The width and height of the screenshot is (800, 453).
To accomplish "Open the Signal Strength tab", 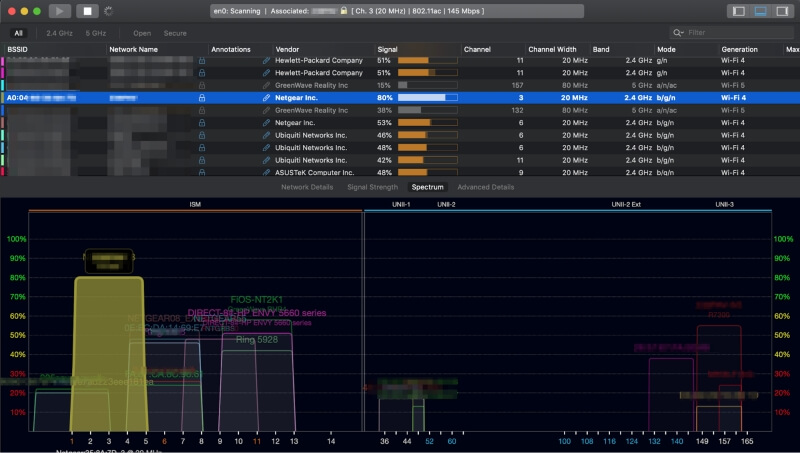I will click(372, 187).
